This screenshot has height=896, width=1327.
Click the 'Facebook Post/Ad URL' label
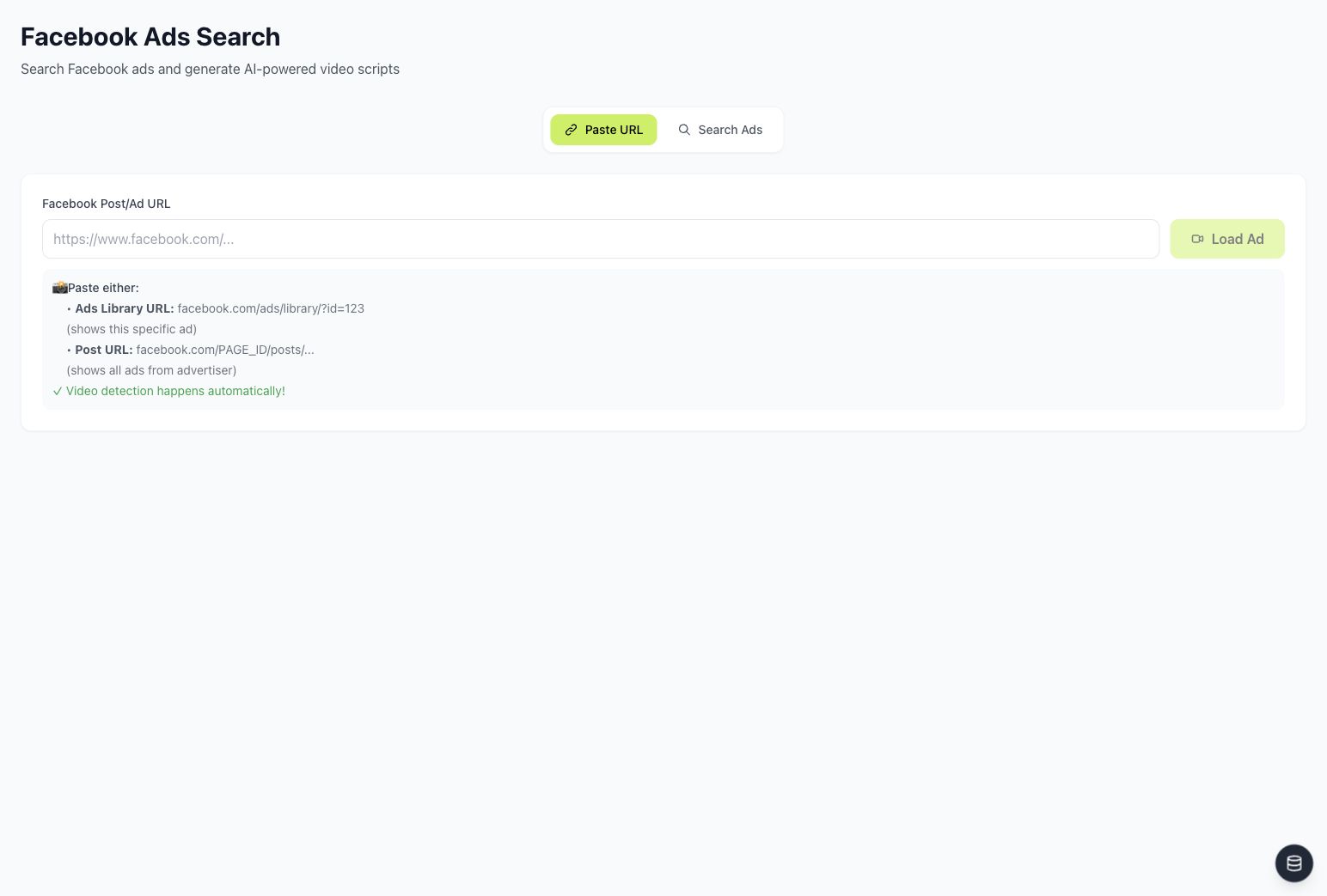(107, 204)
